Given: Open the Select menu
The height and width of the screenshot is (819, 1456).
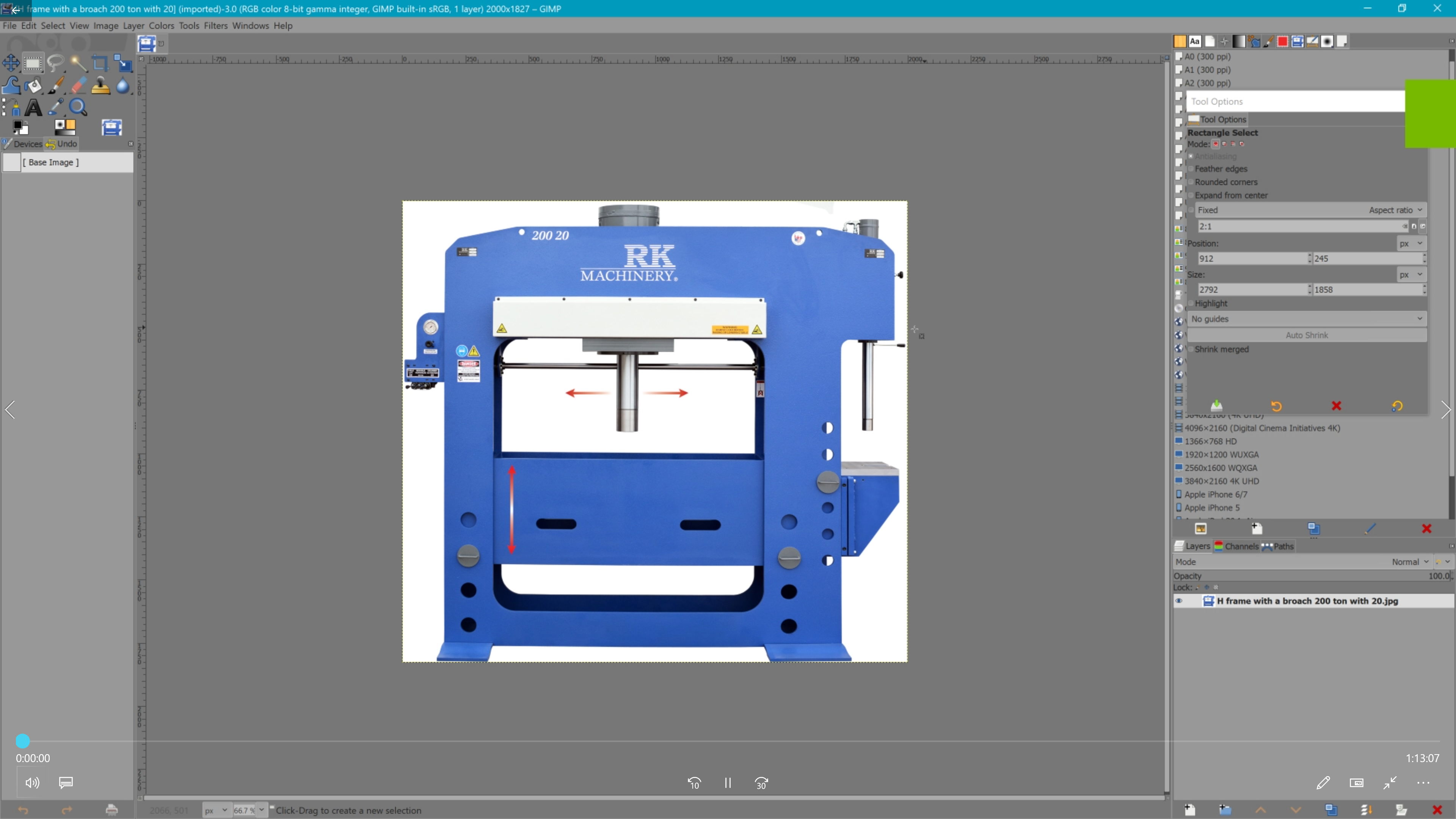Looking at the screenshot, I should 53,25.
